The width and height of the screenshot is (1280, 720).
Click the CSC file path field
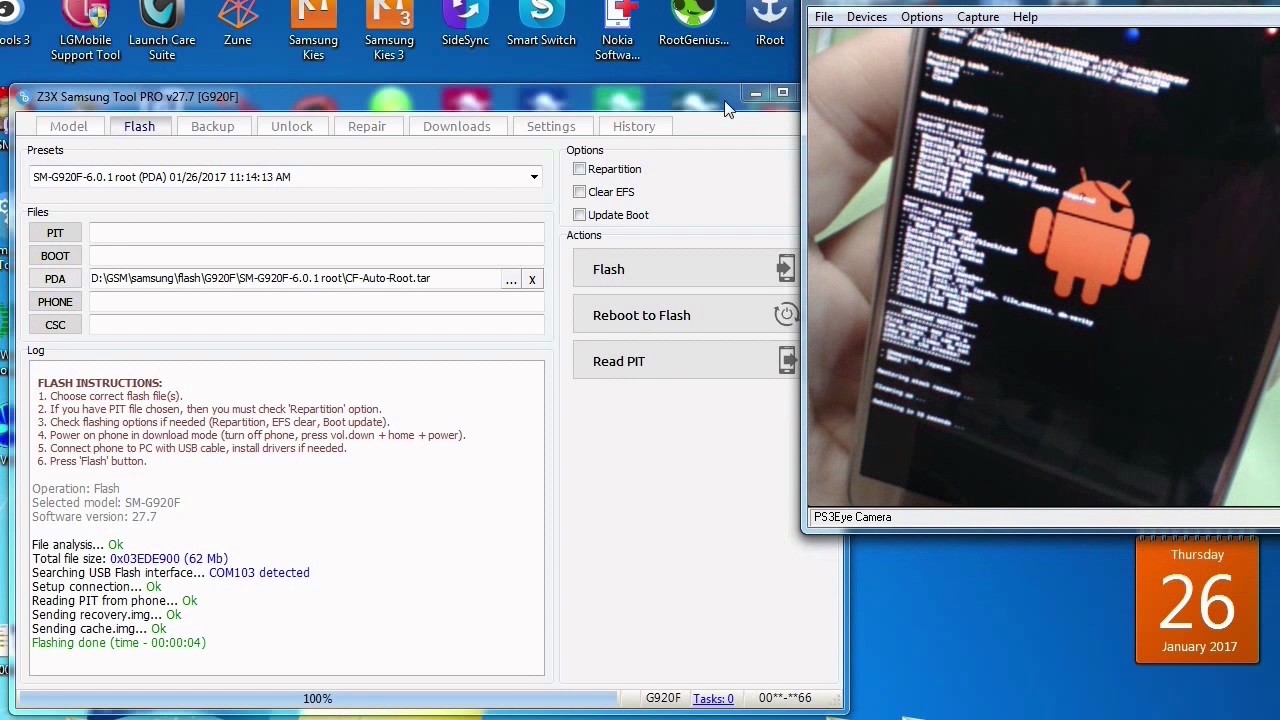(316, 325)
